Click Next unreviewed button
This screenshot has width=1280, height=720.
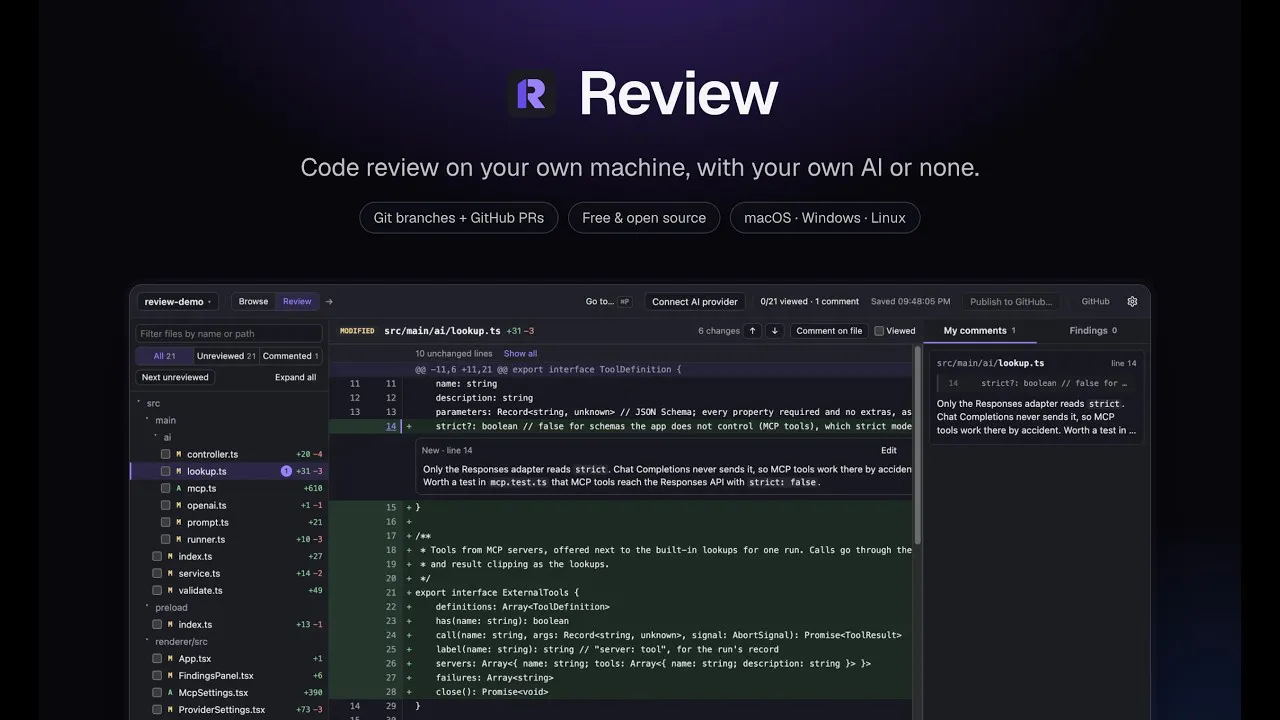pos(175,377)
